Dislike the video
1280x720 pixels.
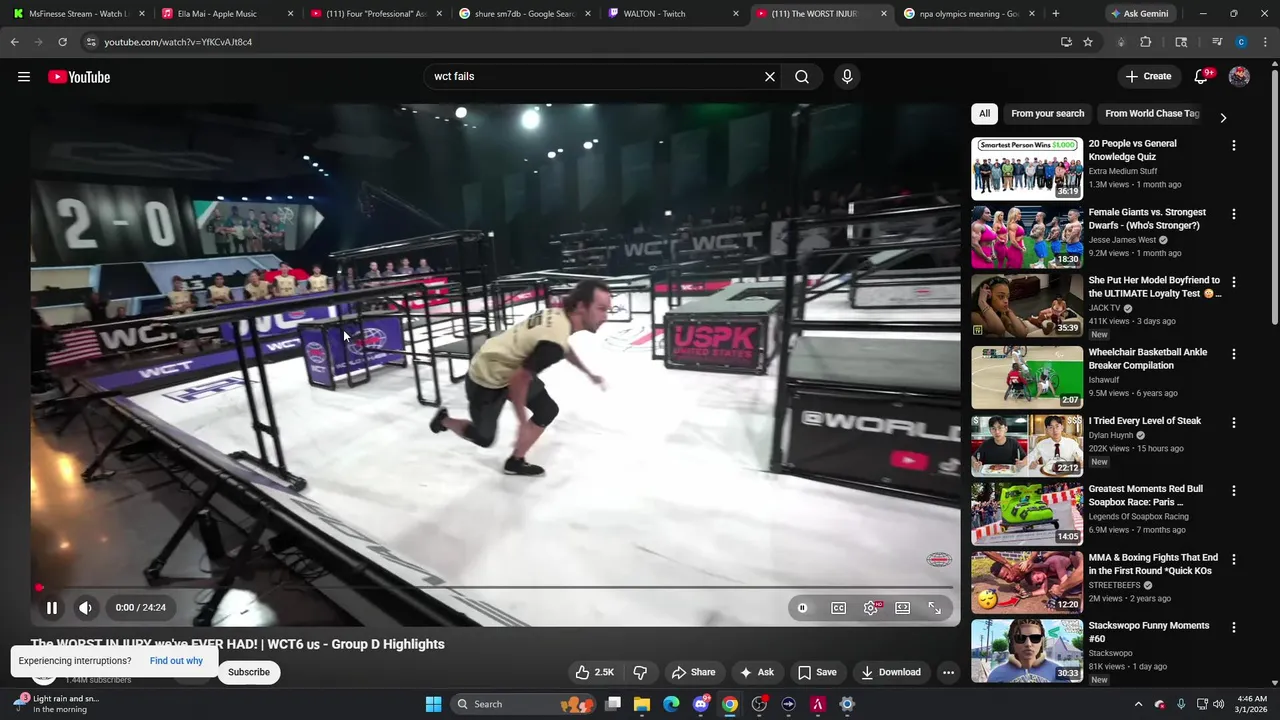pos(641,672)
